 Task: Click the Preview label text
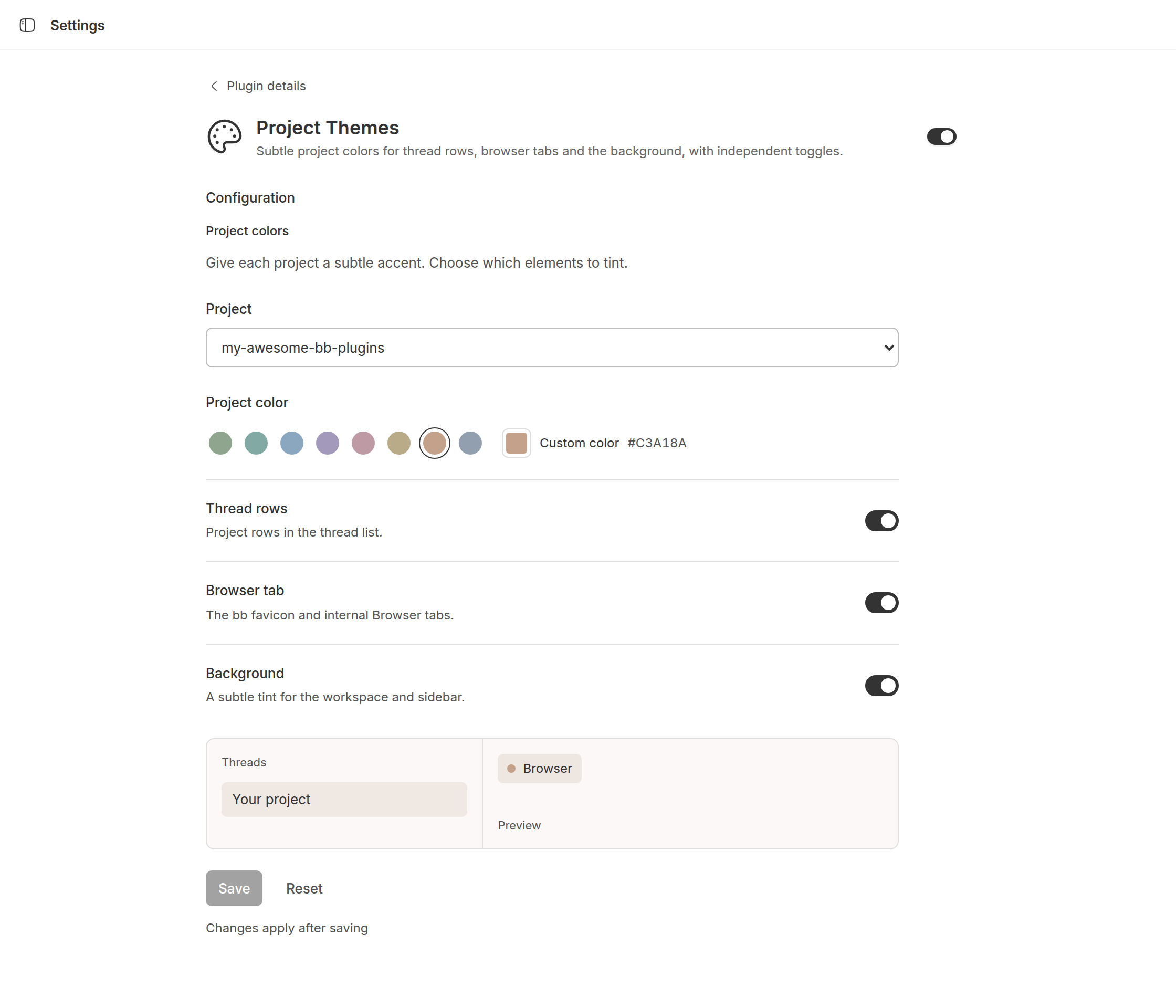519,825
